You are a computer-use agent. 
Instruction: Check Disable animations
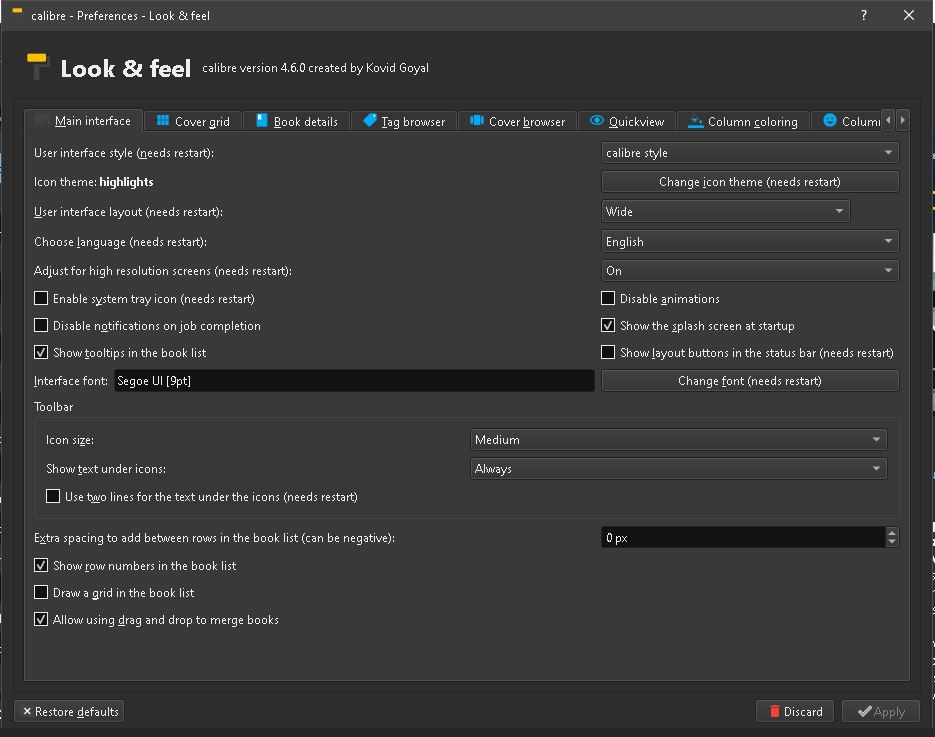[x=608, y=298]
